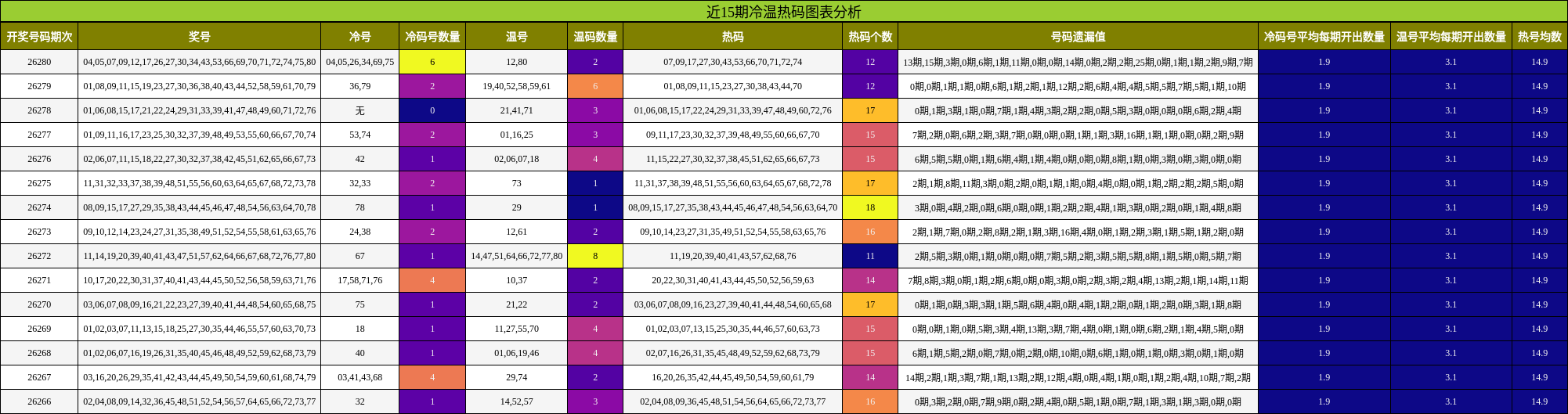Select the cold count 0 in row 26278

(x=432, y=110)
